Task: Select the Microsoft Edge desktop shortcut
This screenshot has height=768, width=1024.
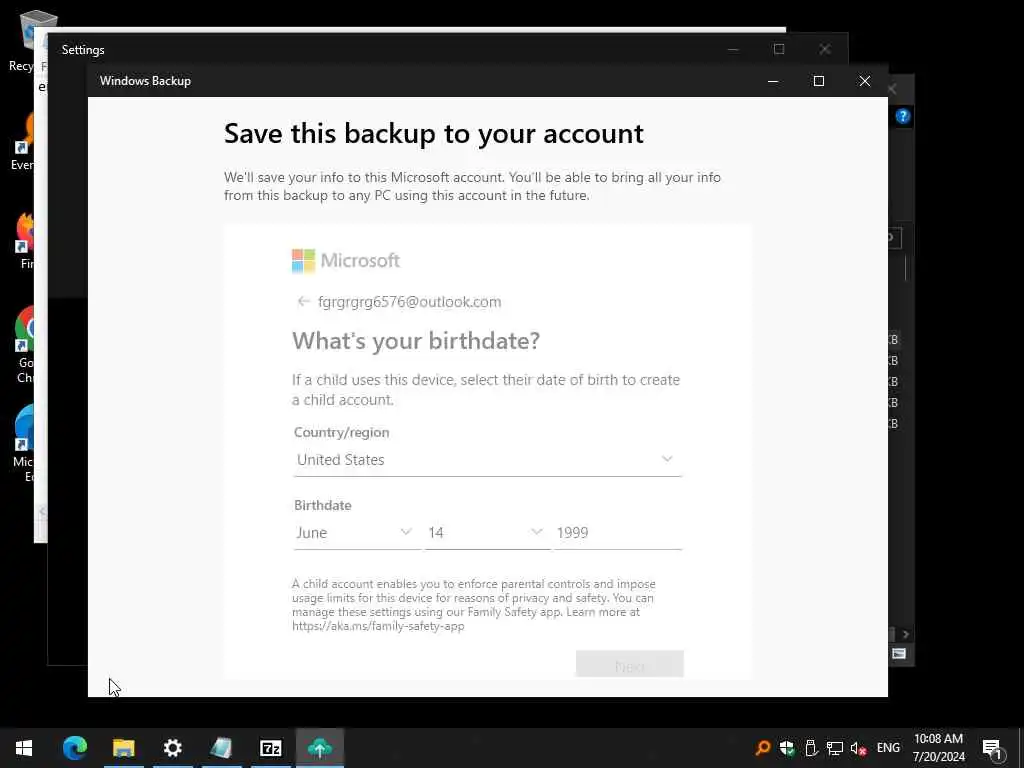Action: click(x=25, y=444)
